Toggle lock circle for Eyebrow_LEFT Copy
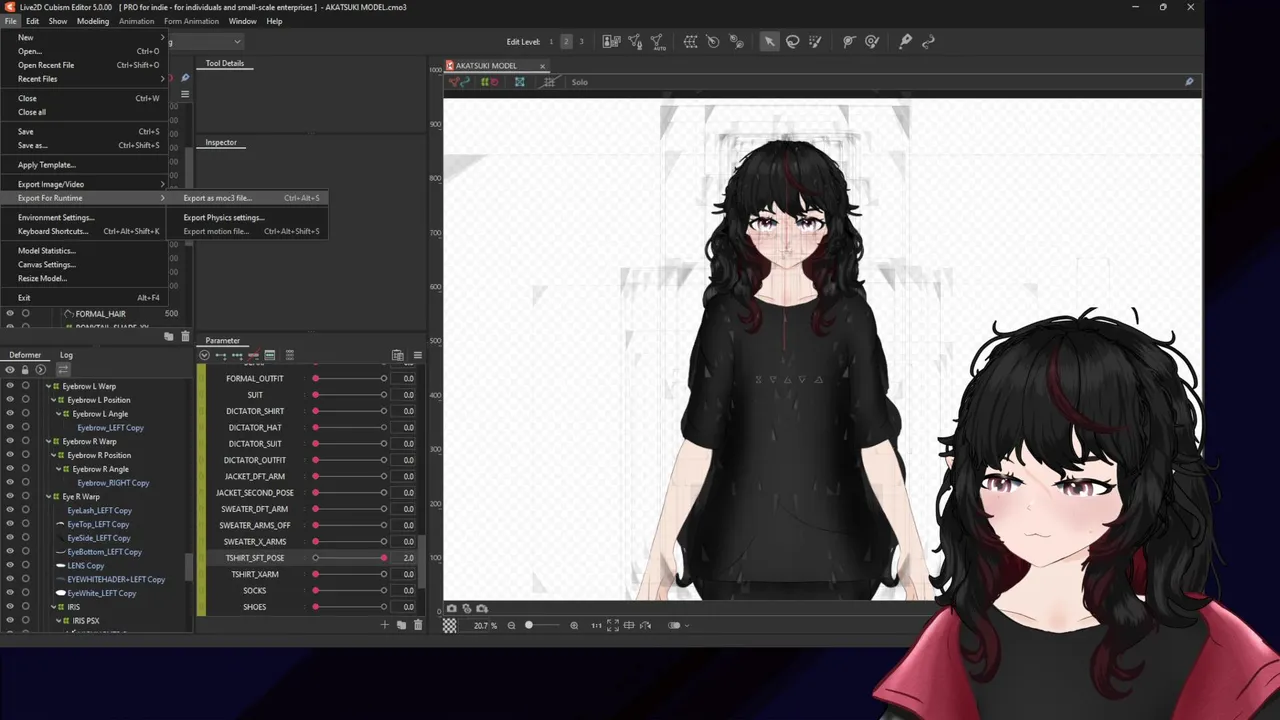This screenshot has width=1280, height=720. pos(26,427)
